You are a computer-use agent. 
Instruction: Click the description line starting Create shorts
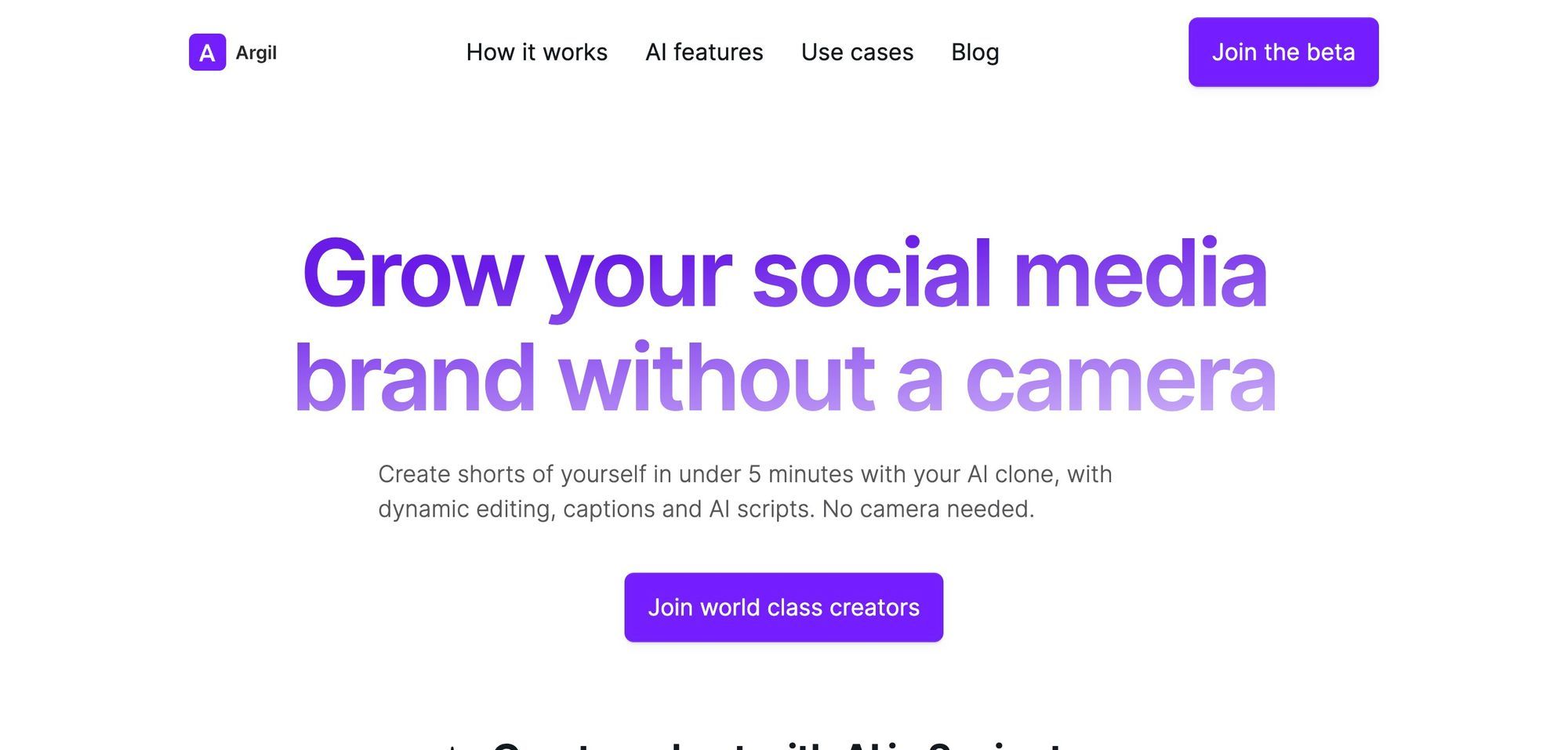pos(745,474)
